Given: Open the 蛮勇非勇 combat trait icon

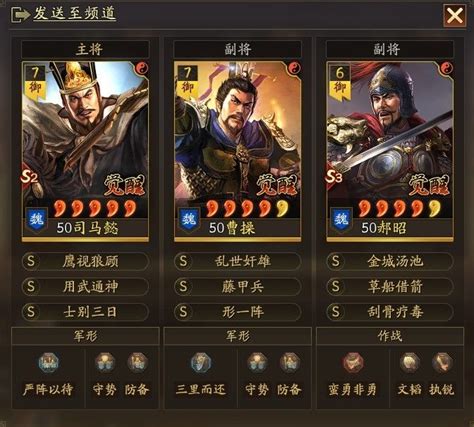Looking at the screenshot, I should pos(354,363).
